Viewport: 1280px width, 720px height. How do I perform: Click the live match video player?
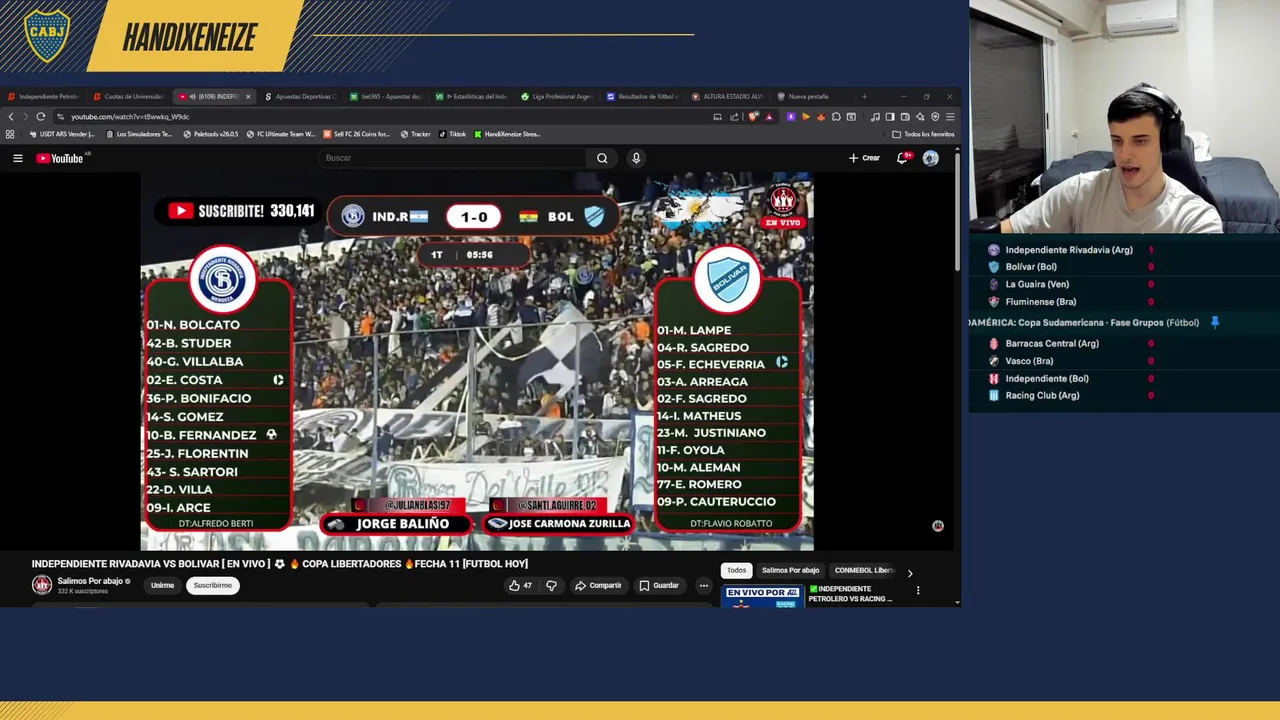point(476,361)
